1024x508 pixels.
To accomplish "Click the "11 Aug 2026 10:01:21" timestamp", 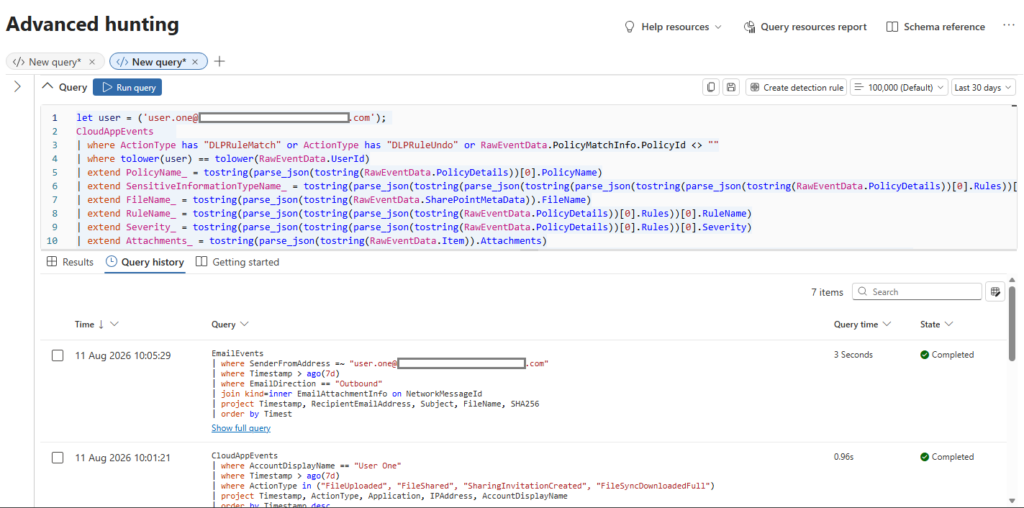I will [123, 458].
